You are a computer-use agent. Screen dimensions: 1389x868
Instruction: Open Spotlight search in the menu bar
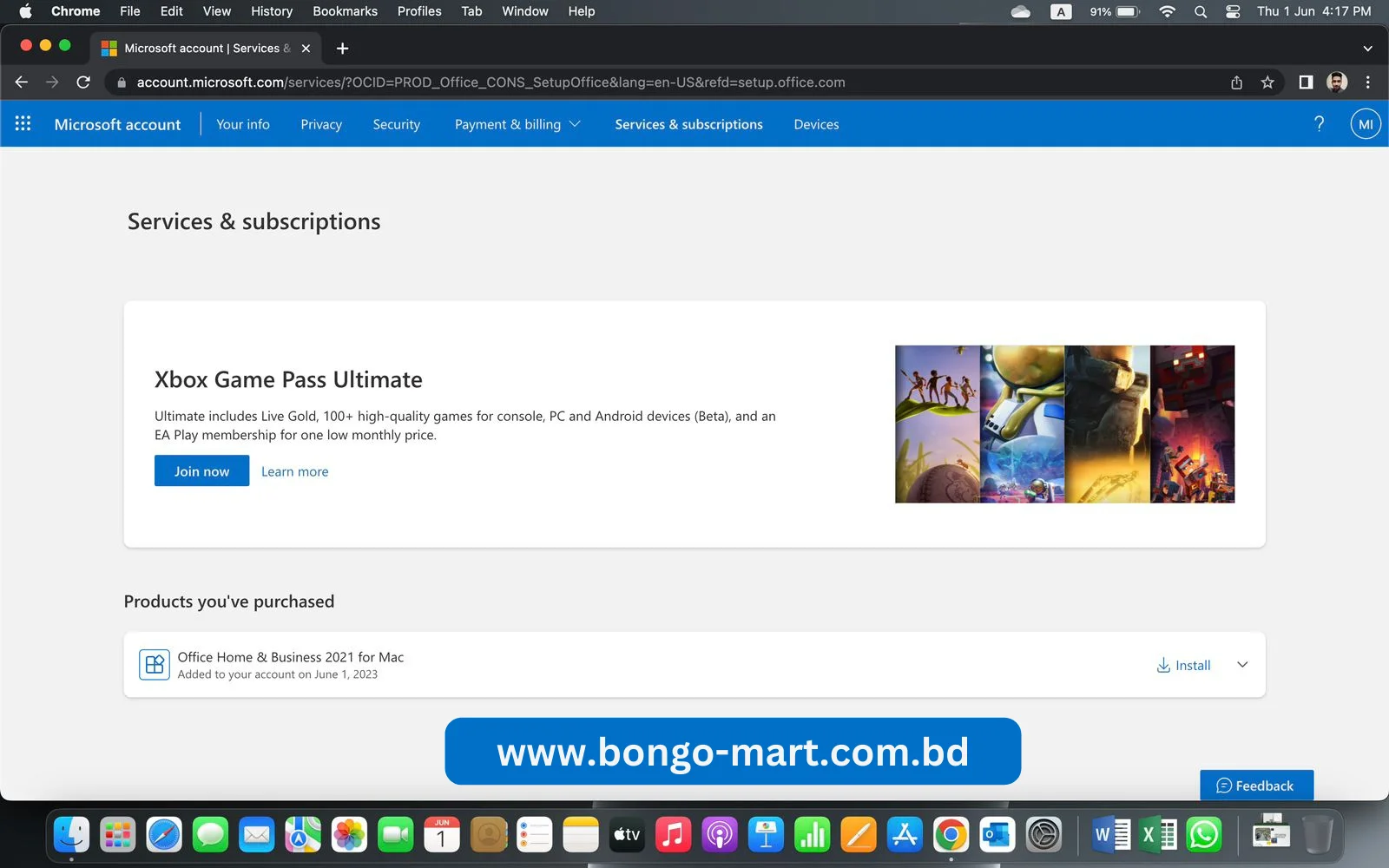pos(1200,11)
